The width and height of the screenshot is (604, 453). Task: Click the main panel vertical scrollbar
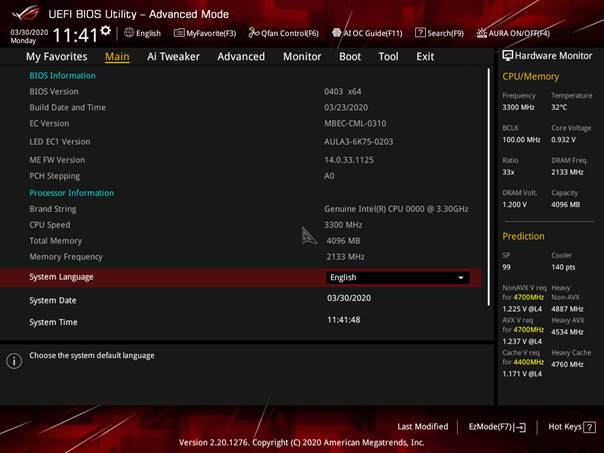tap(489, 187)
